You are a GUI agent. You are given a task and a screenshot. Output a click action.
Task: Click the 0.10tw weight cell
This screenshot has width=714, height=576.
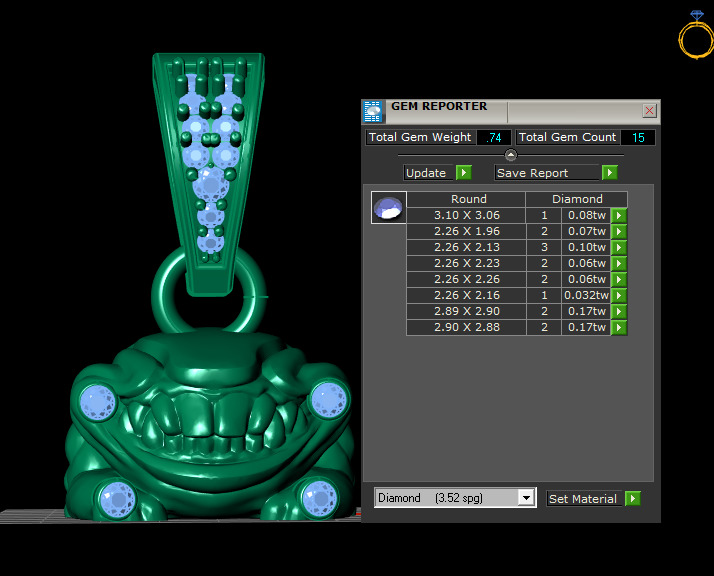click(x=586, y=247)
